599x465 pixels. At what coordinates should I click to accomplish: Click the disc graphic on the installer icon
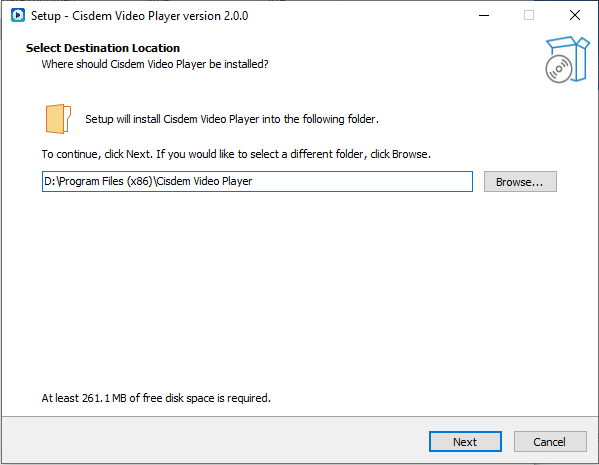(x=559, y=69)
